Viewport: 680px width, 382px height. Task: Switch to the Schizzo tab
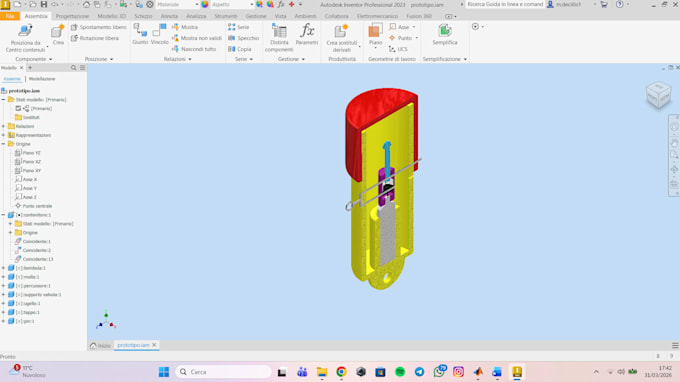point(143,16)
